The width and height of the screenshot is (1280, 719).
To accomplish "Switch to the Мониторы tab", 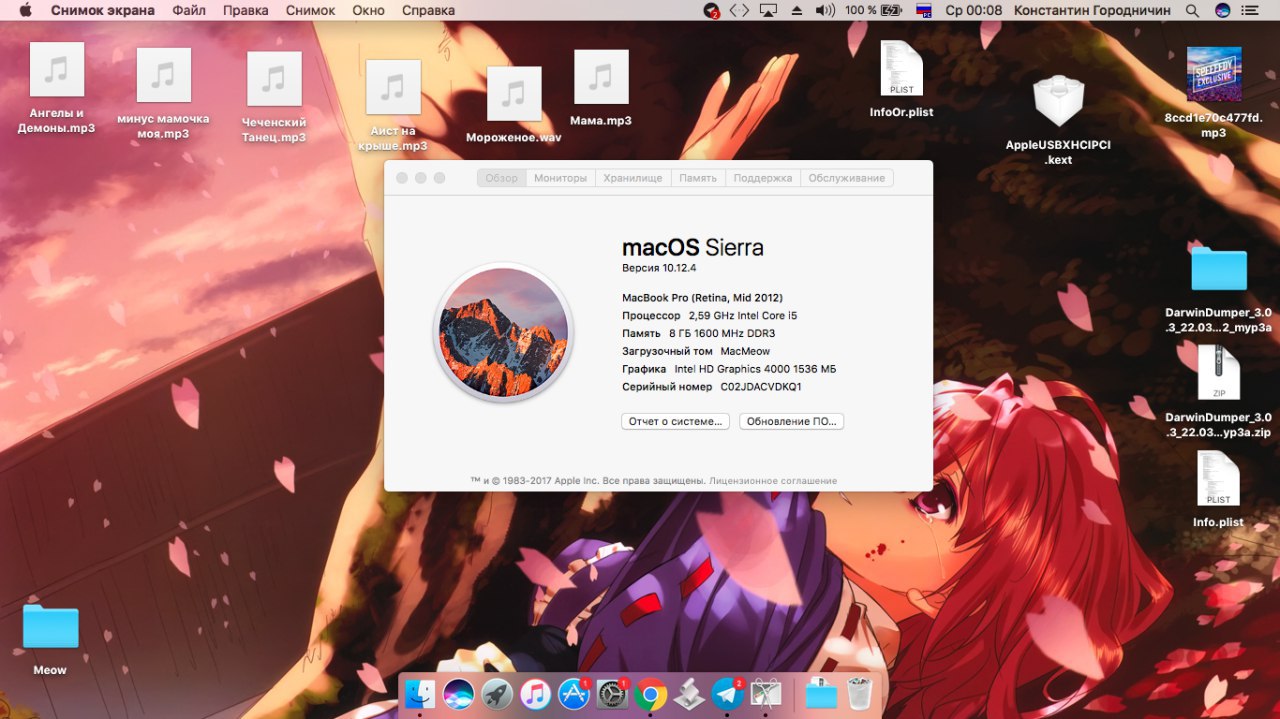I will [x=561, y=178].
